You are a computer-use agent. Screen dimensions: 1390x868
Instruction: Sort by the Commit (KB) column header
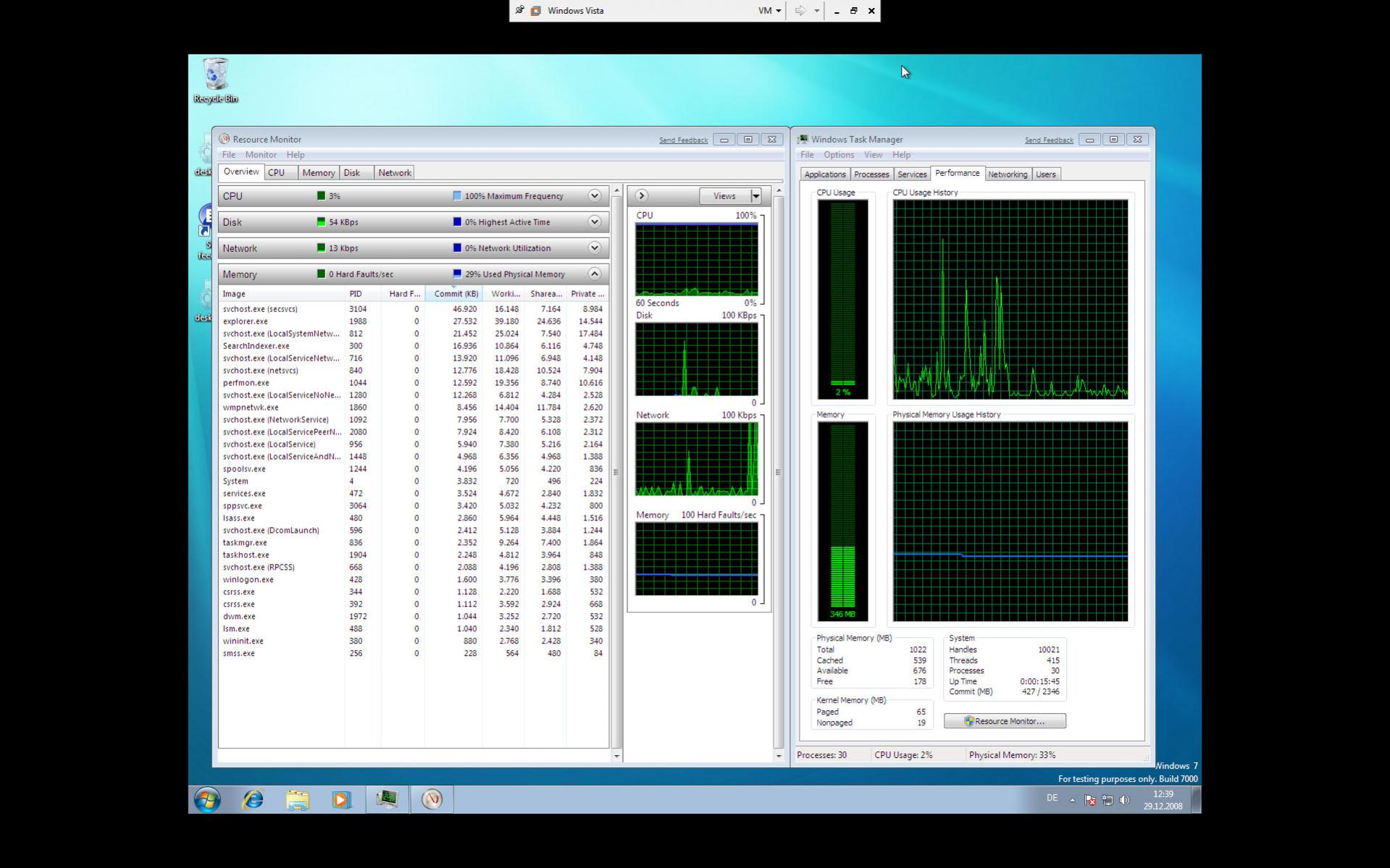453,294
